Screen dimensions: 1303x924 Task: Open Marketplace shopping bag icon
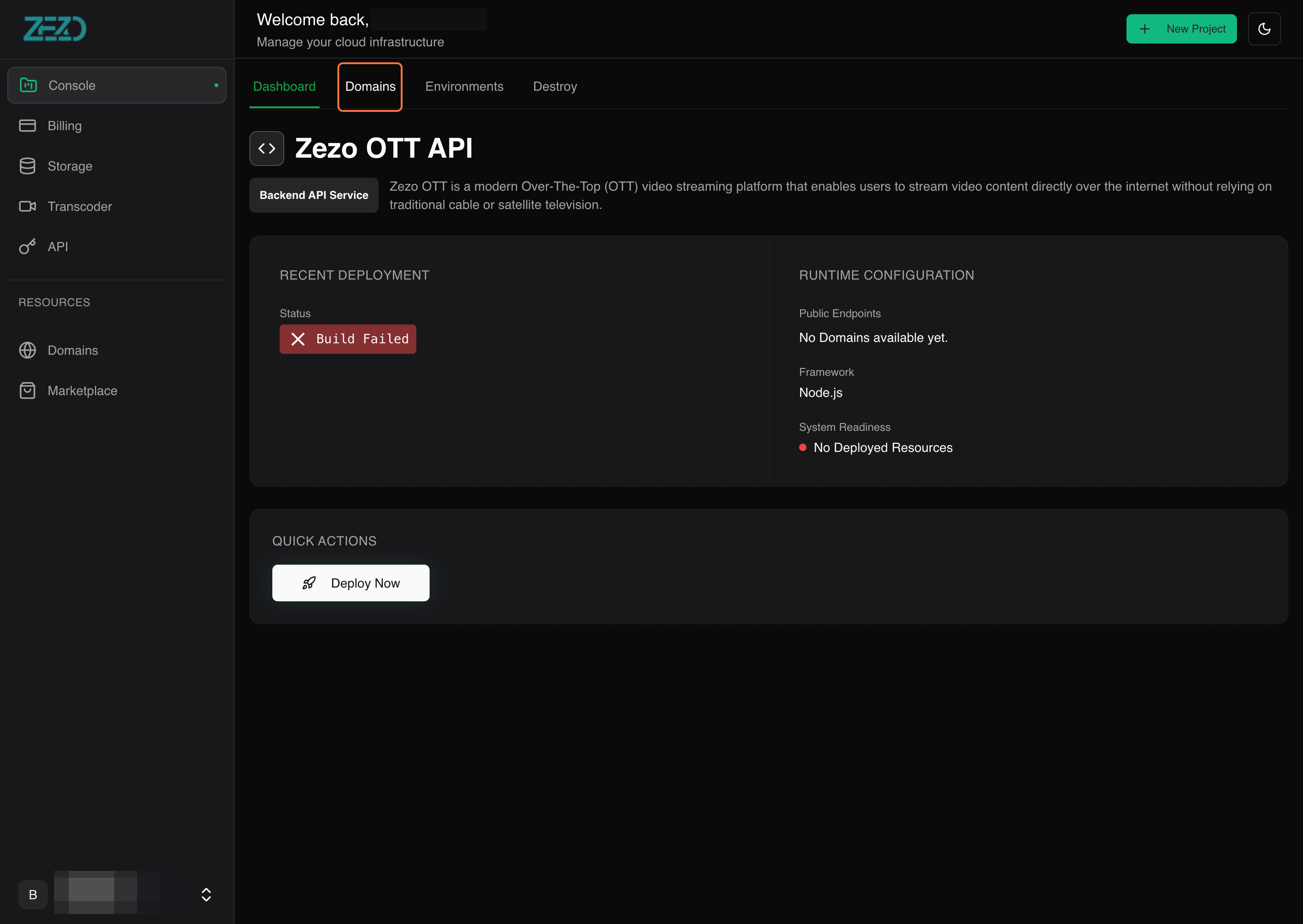pyautogui.click(x=28, y=391)
